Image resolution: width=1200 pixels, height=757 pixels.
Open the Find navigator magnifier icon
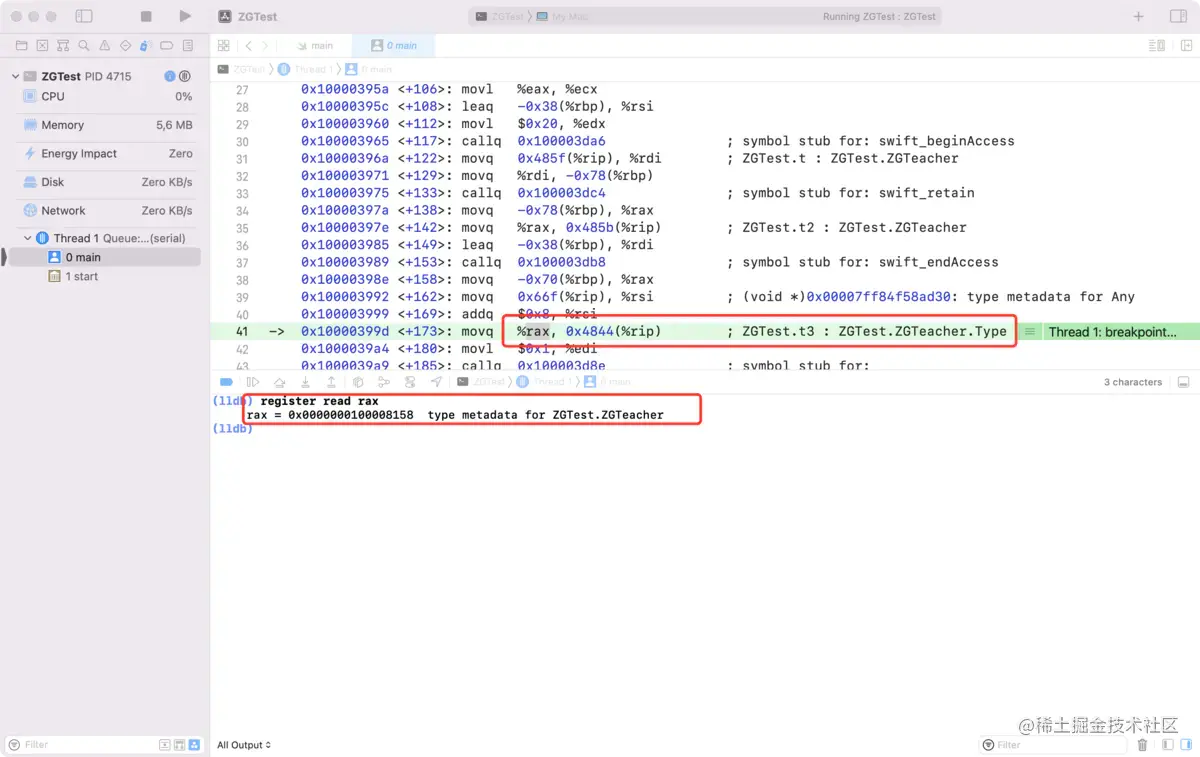(83, 46)
